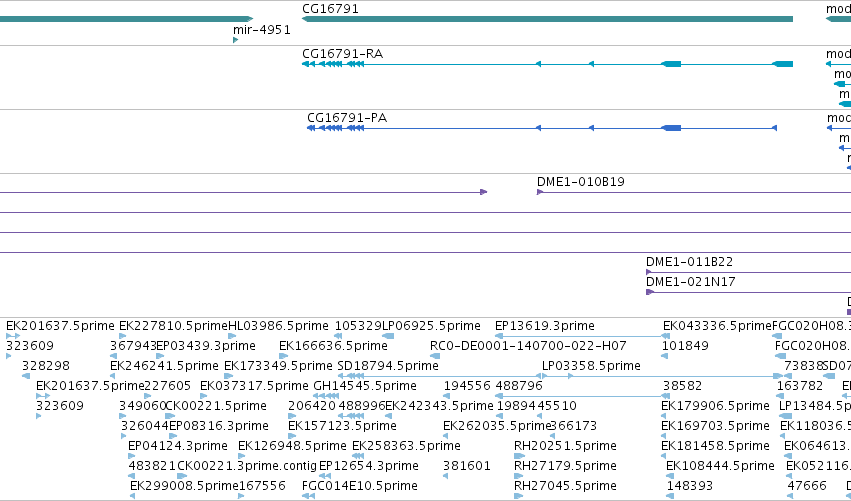Screen dimensions: 851x501
Task: Click the EK157123.5prime label
Action: pos(342,426)
